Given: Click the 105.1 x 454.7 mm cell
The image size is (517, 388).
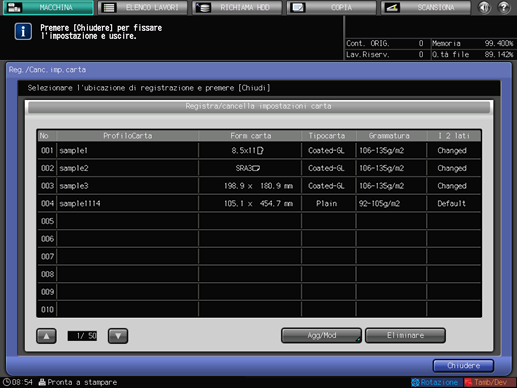Looking at the screenshot, I should [250, 204].
